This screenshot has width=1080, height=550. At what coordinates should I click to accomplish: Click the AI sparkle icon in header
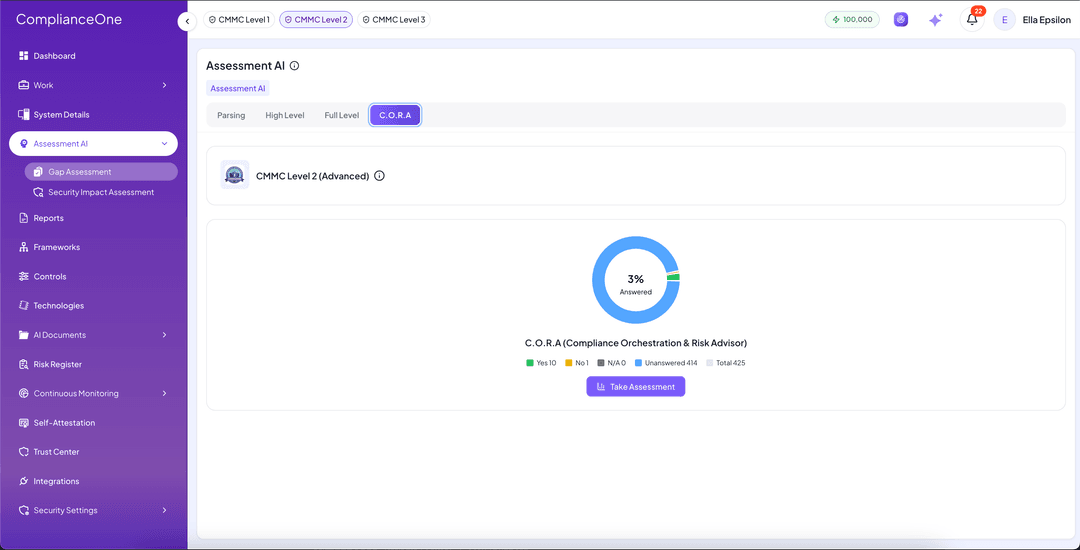pos(935,20)
